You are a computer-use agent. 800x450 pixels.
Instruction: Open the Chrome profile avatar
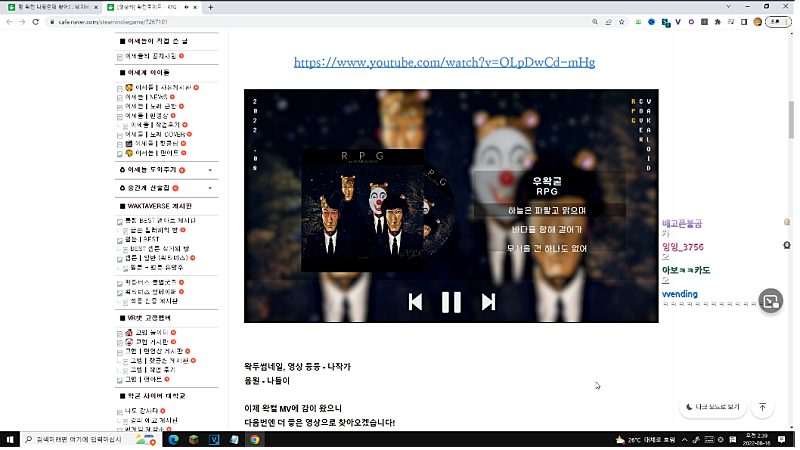coord(758,22)
